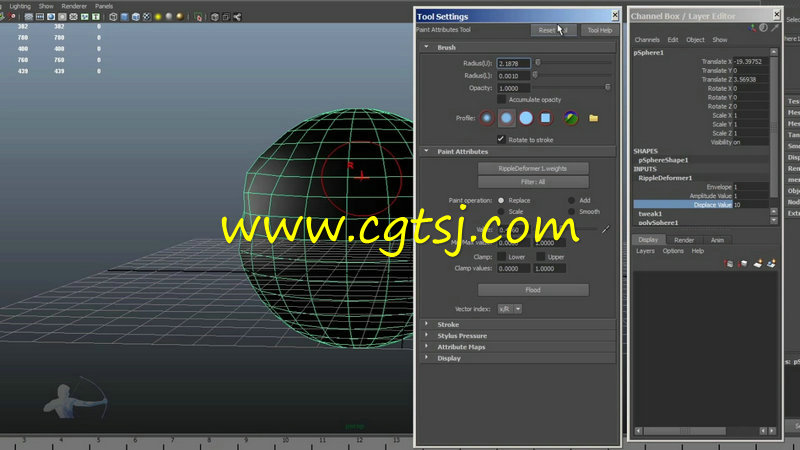Image resolution: width=800 pixels, height=450 pixels.
Task: Click the Reset Tool button
Action: point(554,30)
